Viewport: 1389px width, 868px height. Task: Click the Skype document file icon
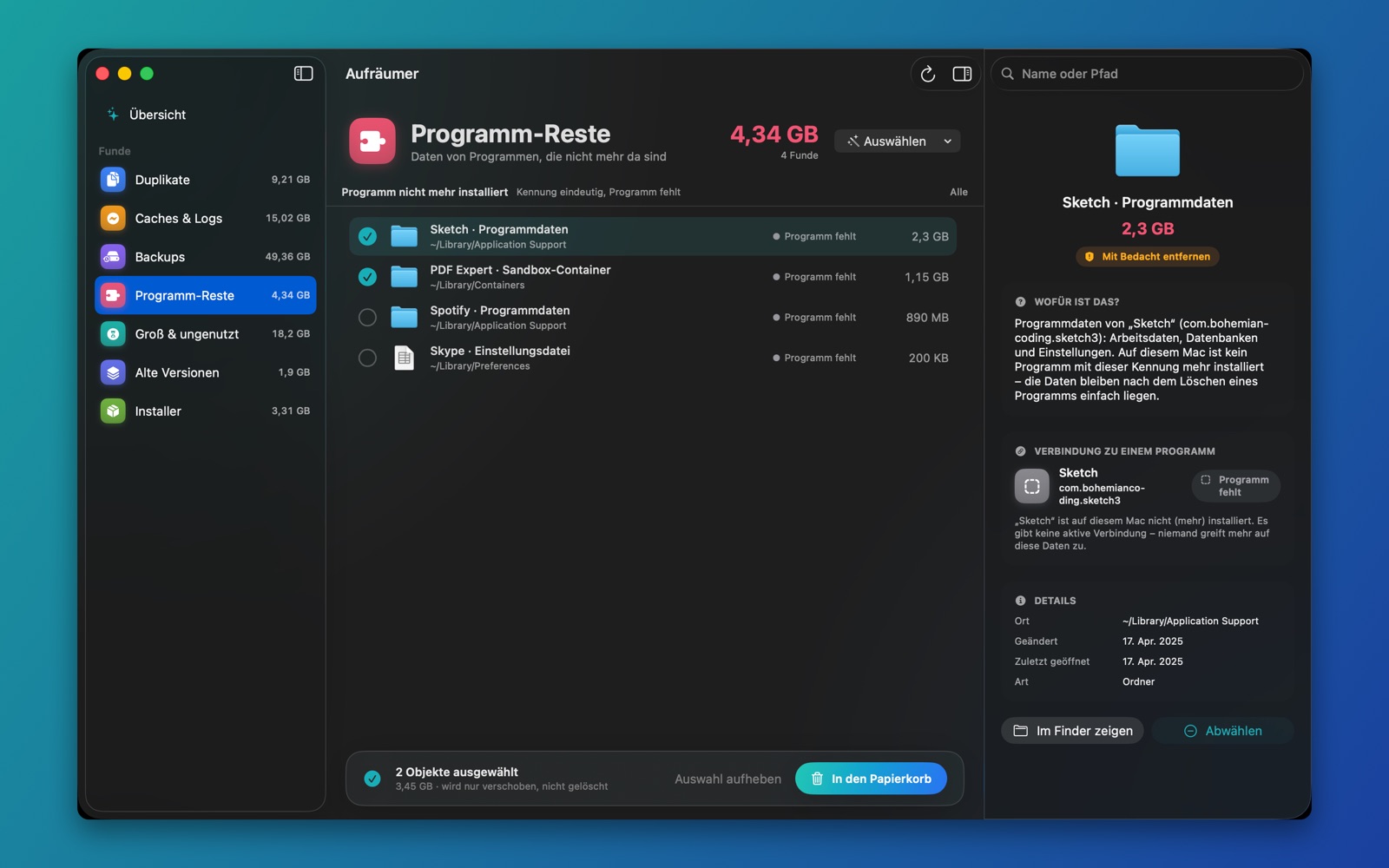pyautogui.click(x=404, y=358)
